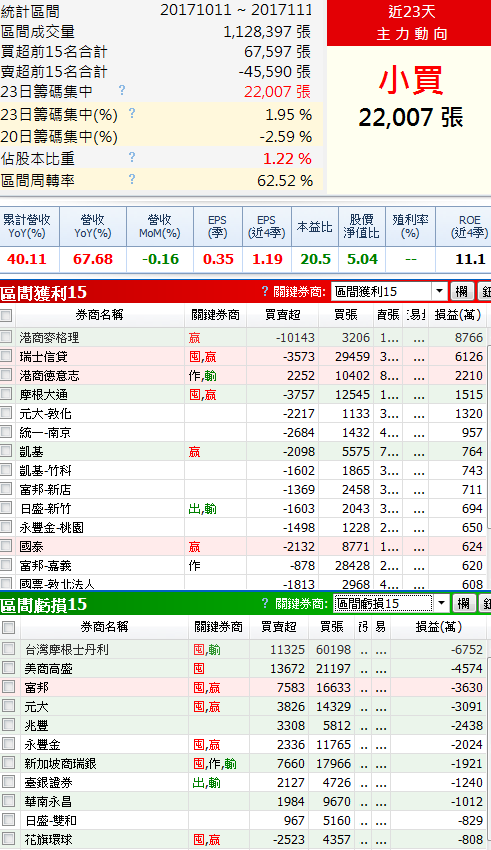Screen dimensions: 491x850
Task: Check the box for 港商麥格理
Action: tap(6, 337)
